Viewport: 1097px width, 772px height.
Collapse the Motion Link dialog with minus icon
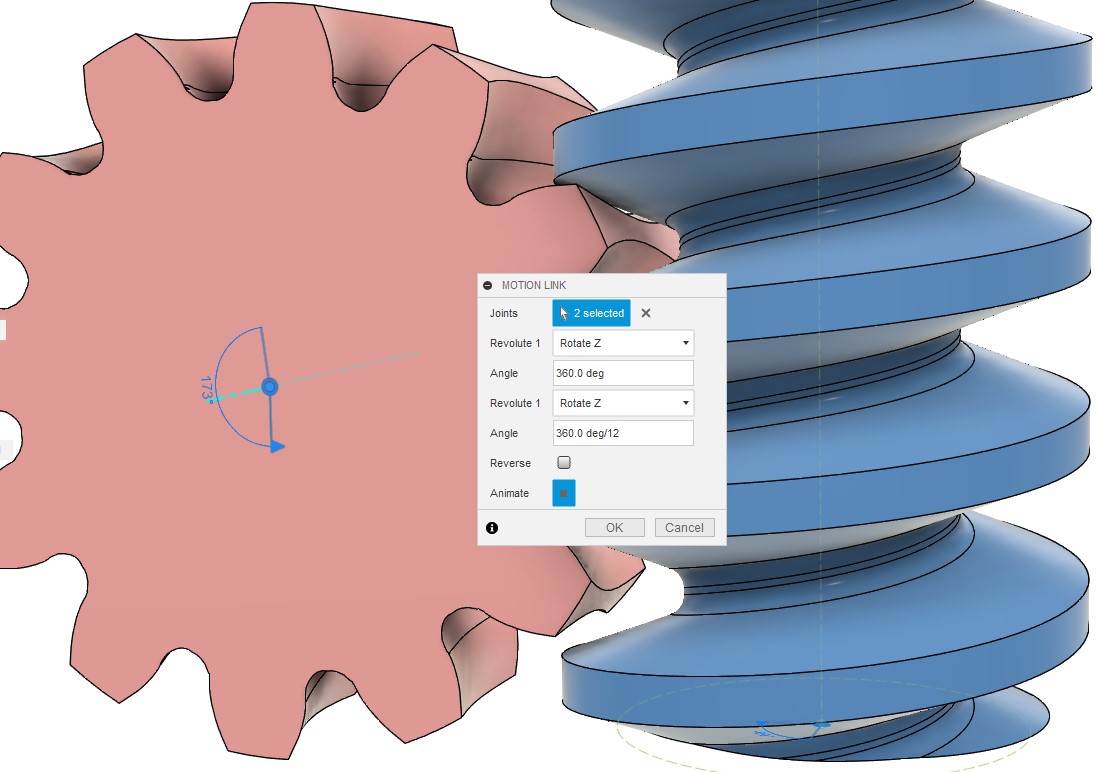[x=488, y=285]
